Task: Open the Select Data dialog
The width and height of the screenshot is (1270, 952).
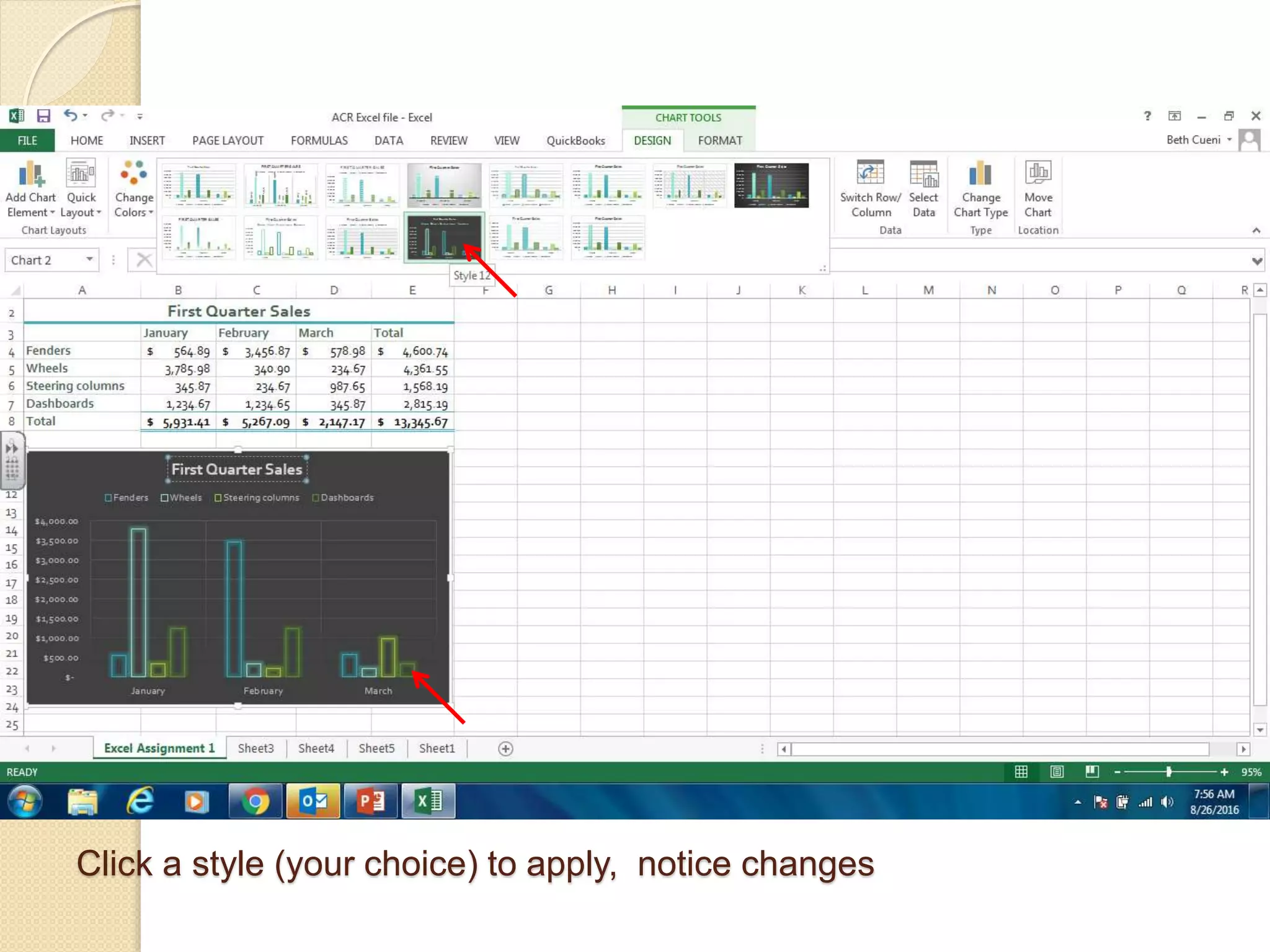Action: 923,174
